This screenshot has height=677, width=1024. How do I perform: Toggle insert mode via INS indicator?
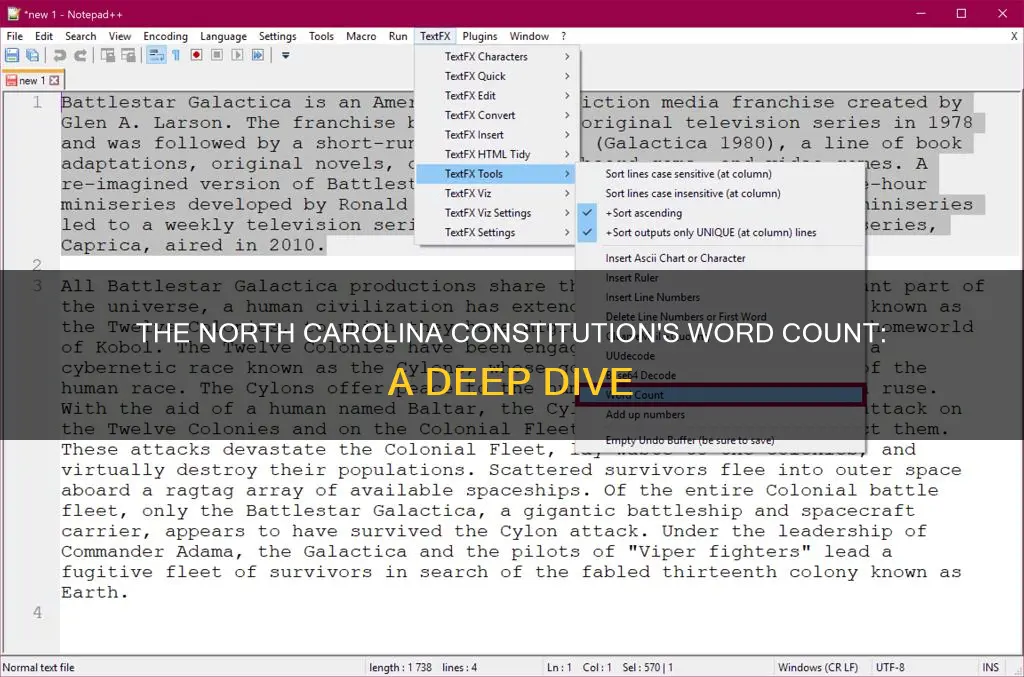990,666
